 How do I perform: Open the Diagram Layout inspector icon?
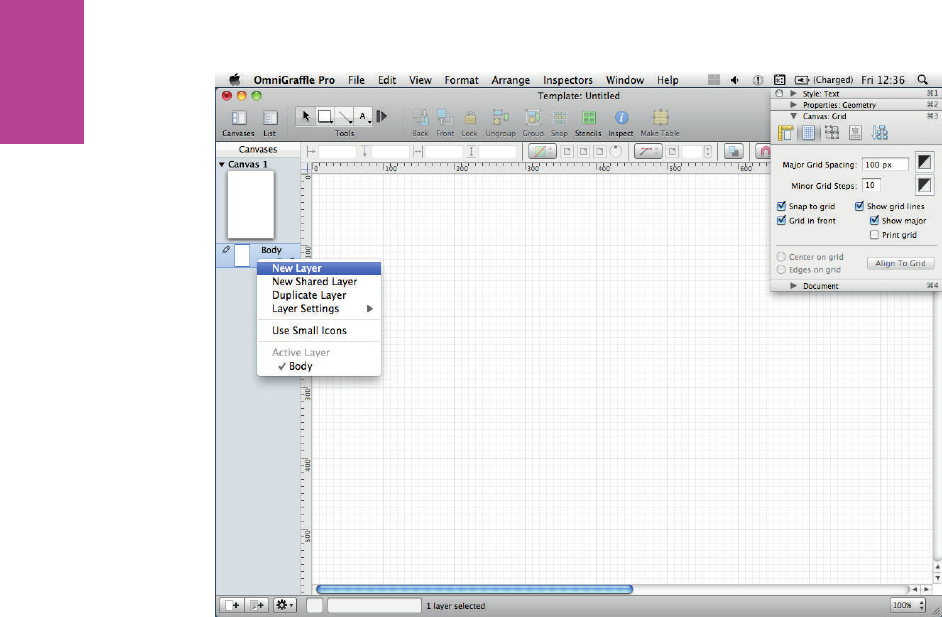880,133
